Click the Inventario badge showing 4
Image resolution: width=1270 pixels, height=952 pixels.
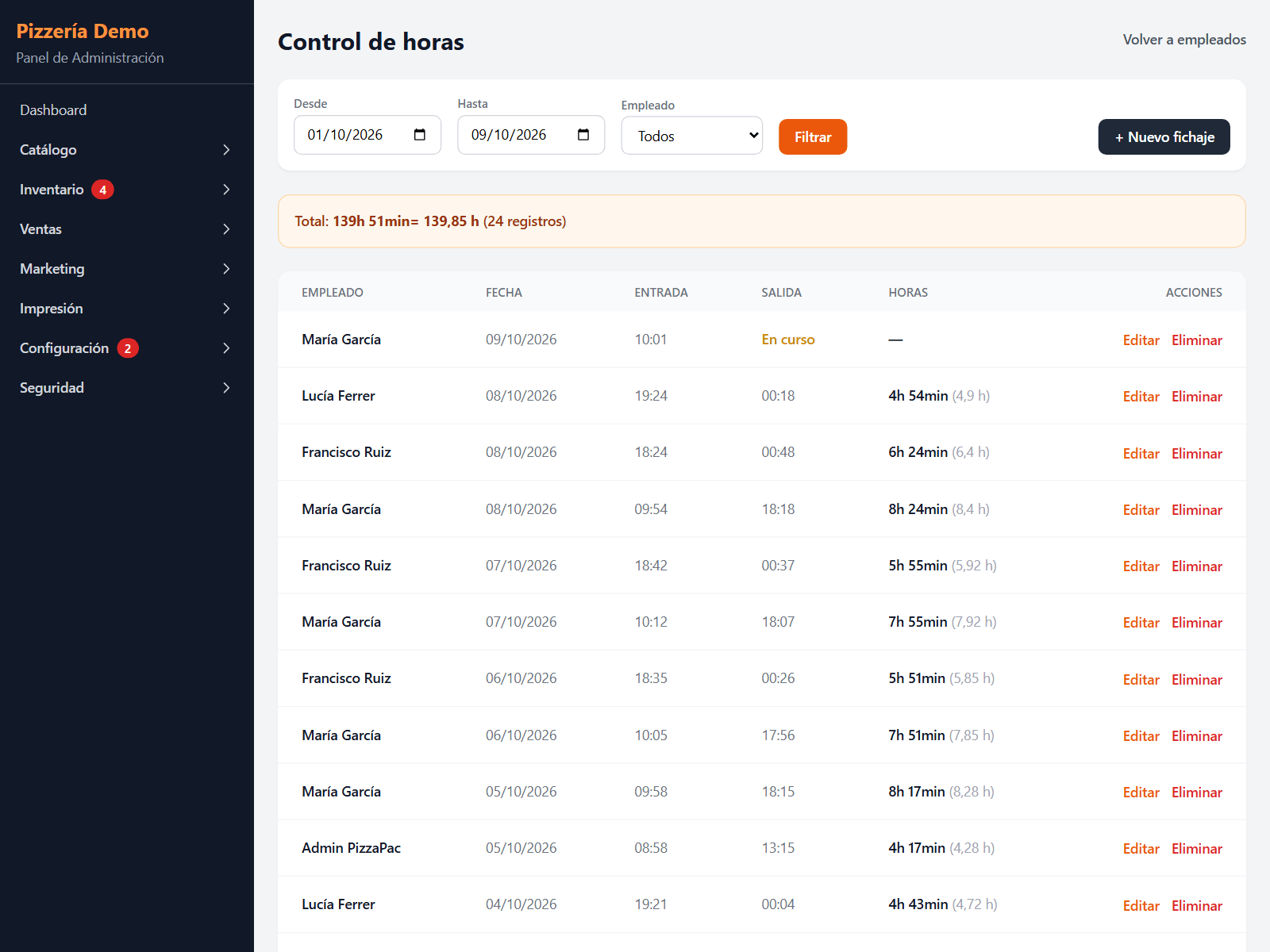102,190
